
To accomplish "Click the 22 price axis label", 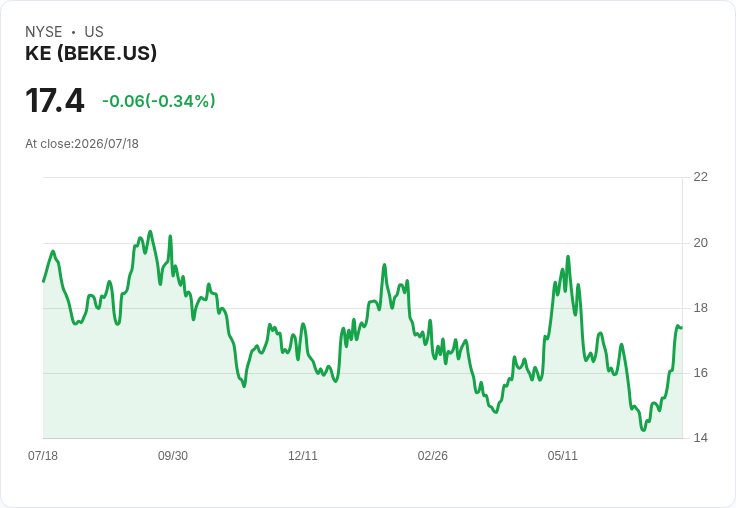I will click(700, 177).
